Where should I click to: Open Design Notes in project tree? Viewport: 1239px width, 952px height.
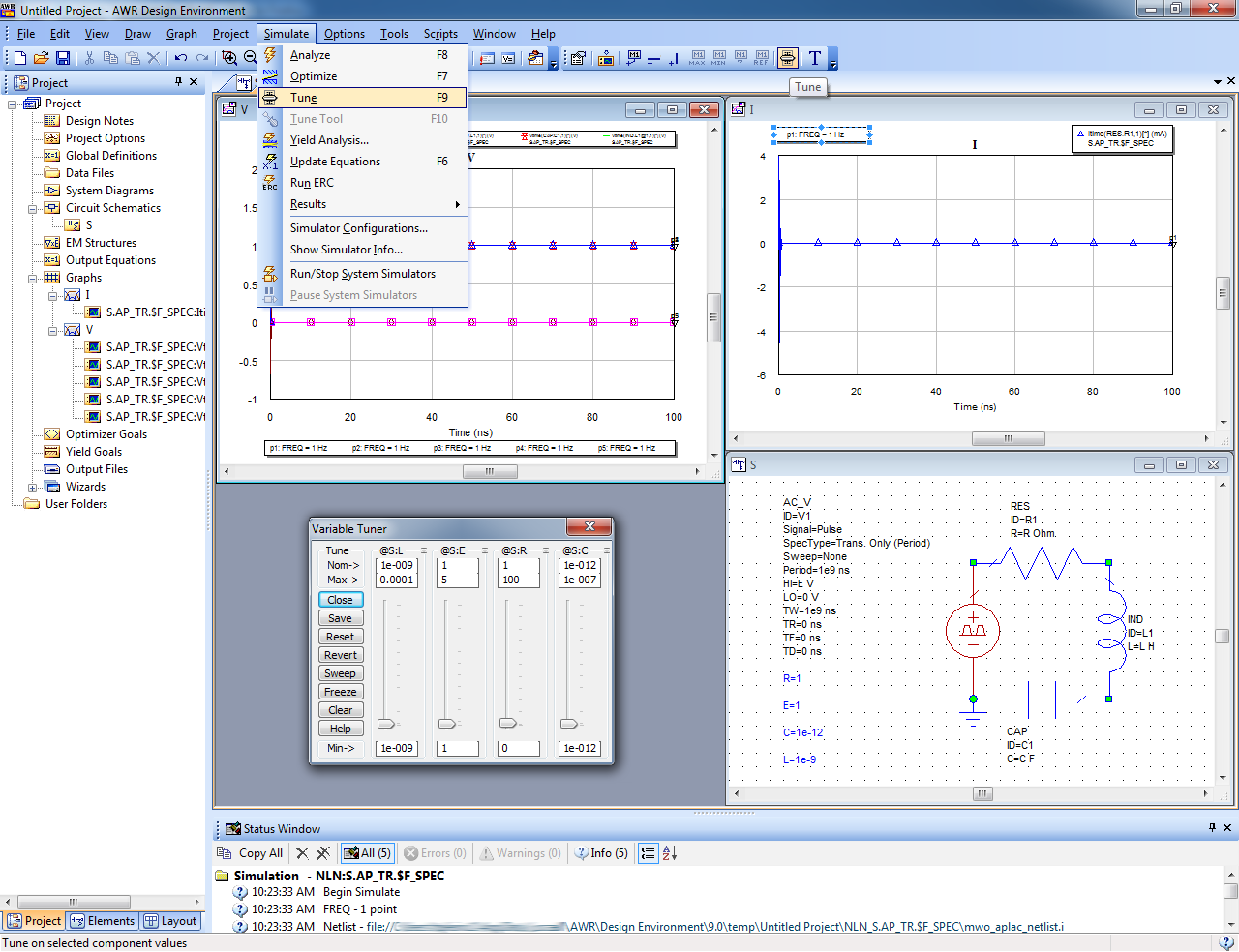[99, 121]
